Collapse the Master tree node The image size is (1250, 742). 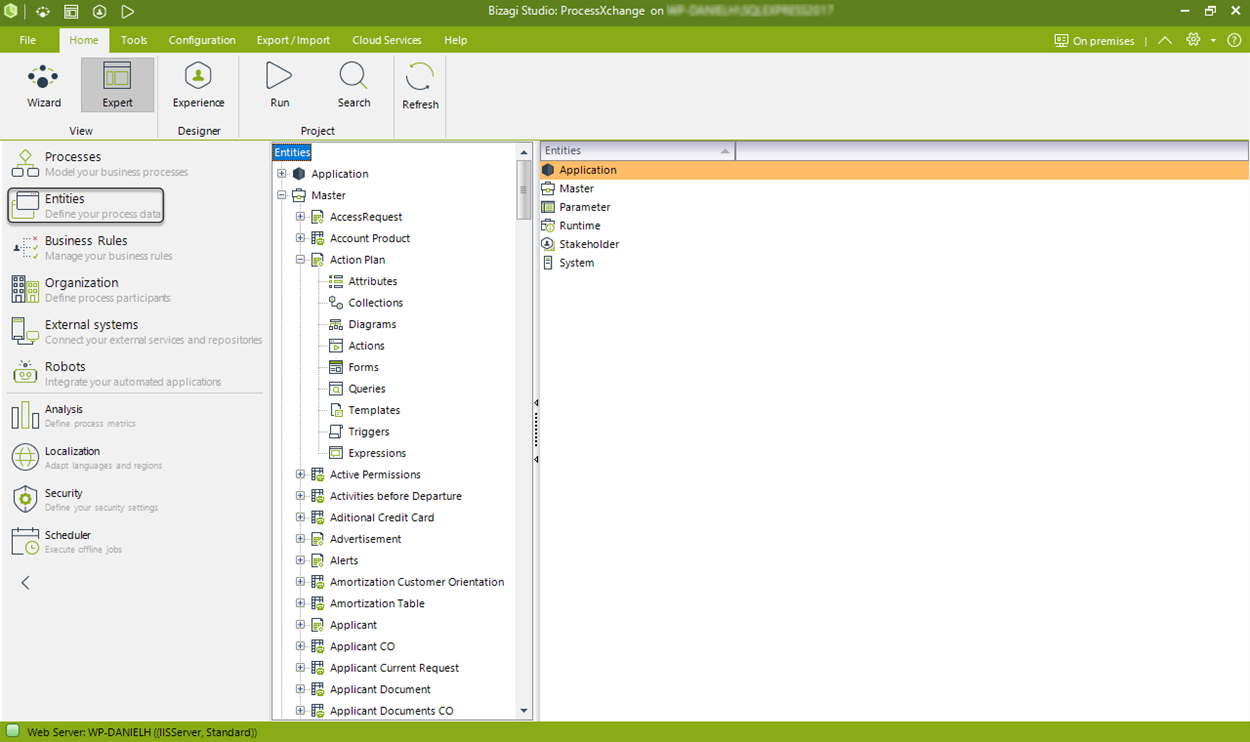(282, 195)
